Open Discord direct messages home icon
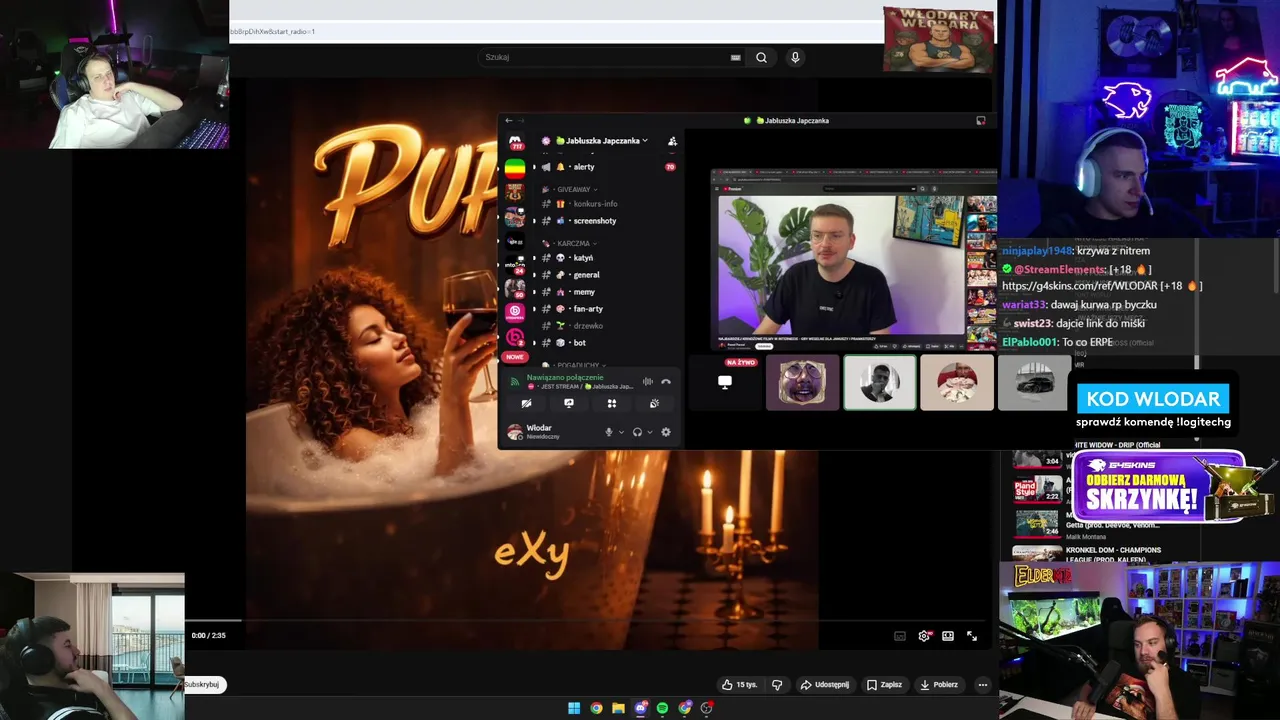 (515, 142)
